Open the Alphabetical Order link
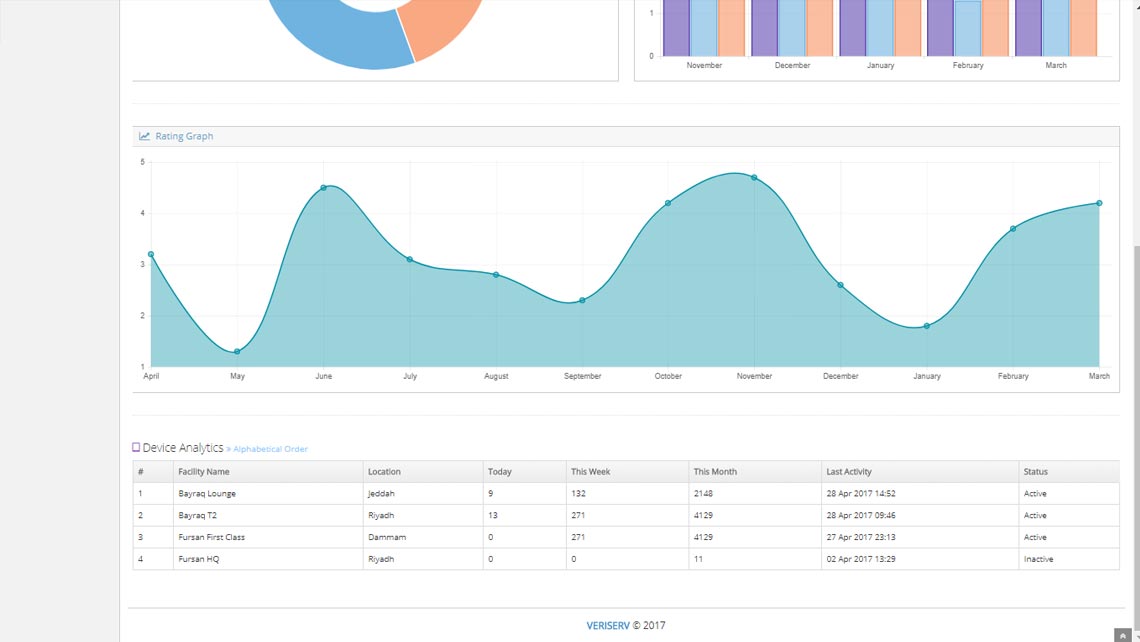 click(271, 450)
